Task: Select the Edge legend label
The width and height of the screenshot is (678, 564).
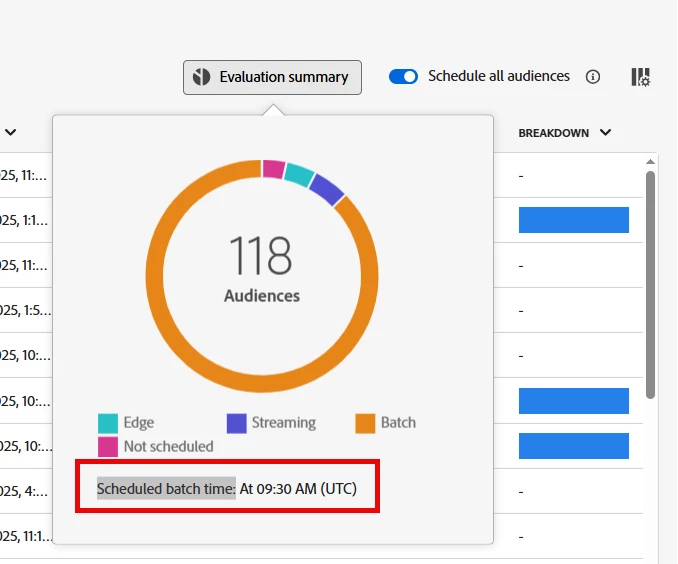Action: (139, 423)
